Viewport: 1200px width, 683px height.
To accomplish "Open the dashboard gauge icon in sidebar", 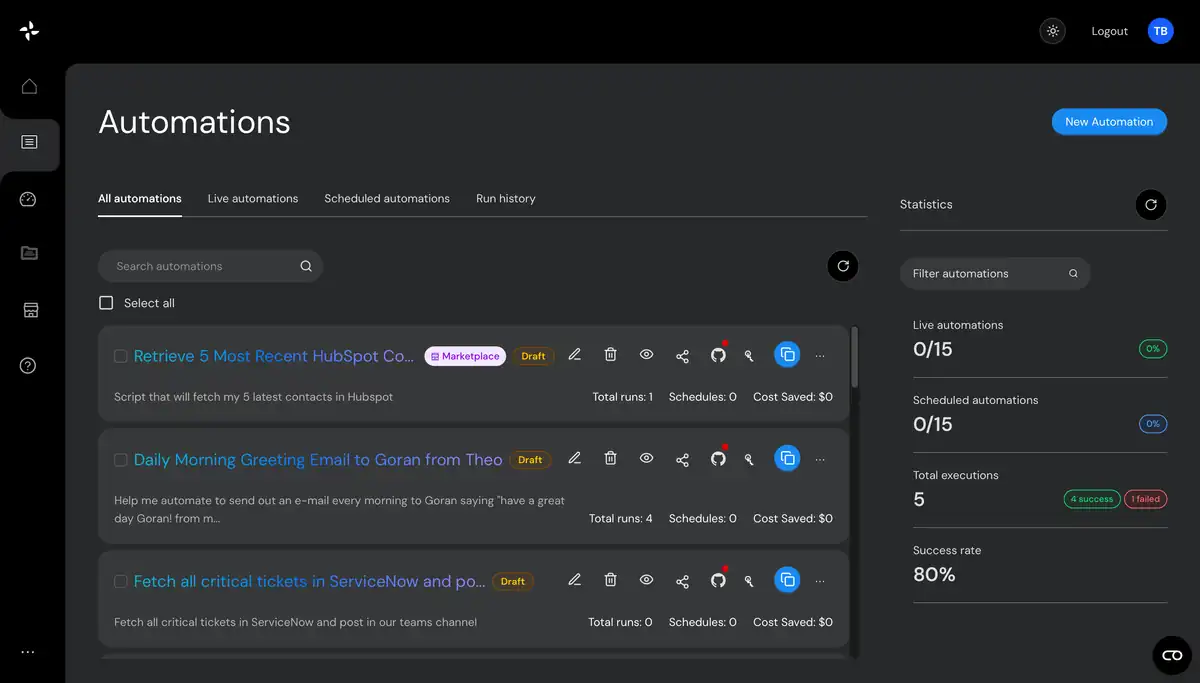I will pos(29,199).
